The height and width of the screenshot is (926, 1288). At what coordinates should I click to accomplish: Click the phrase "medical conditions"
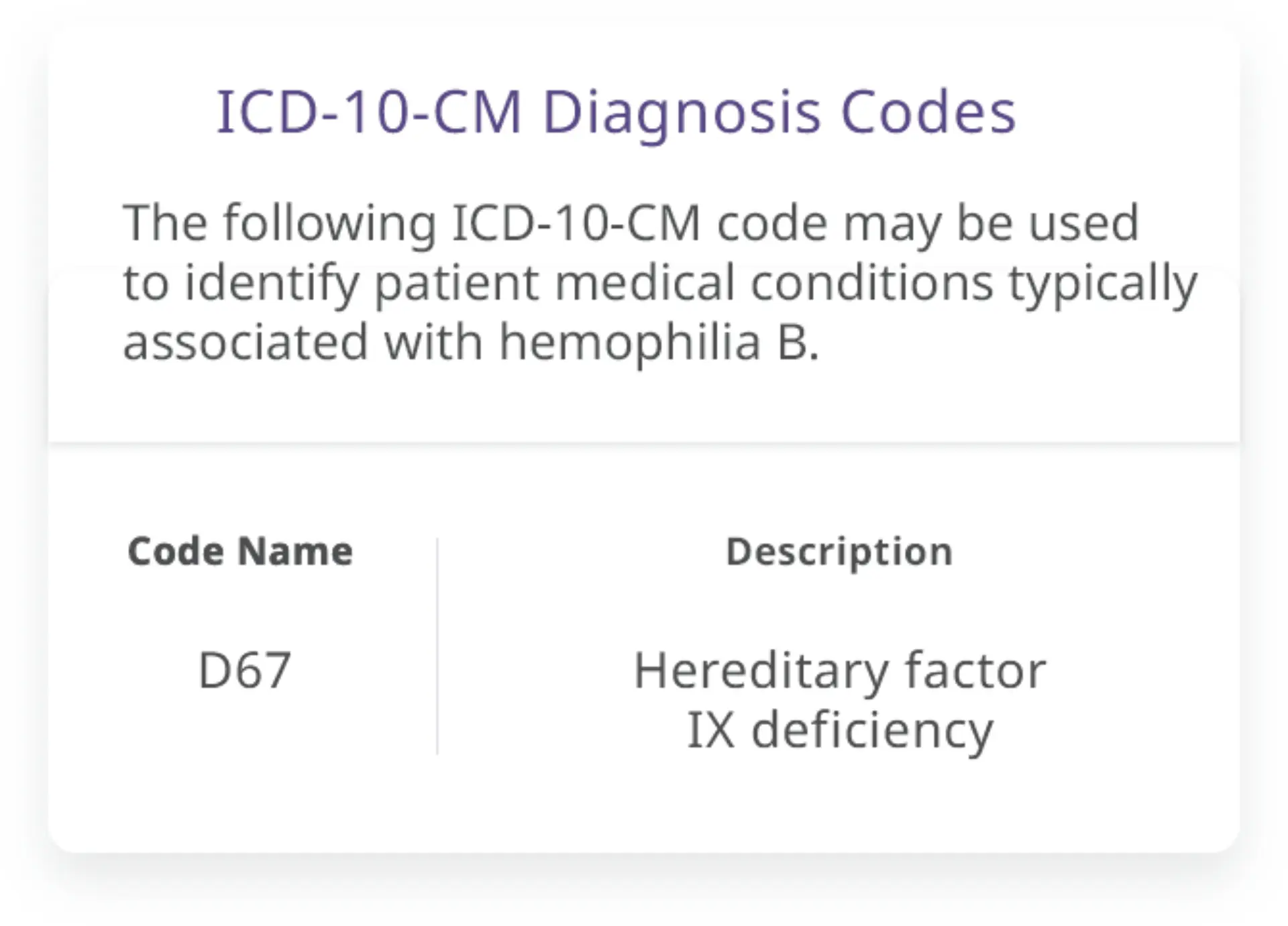point(774,283)
